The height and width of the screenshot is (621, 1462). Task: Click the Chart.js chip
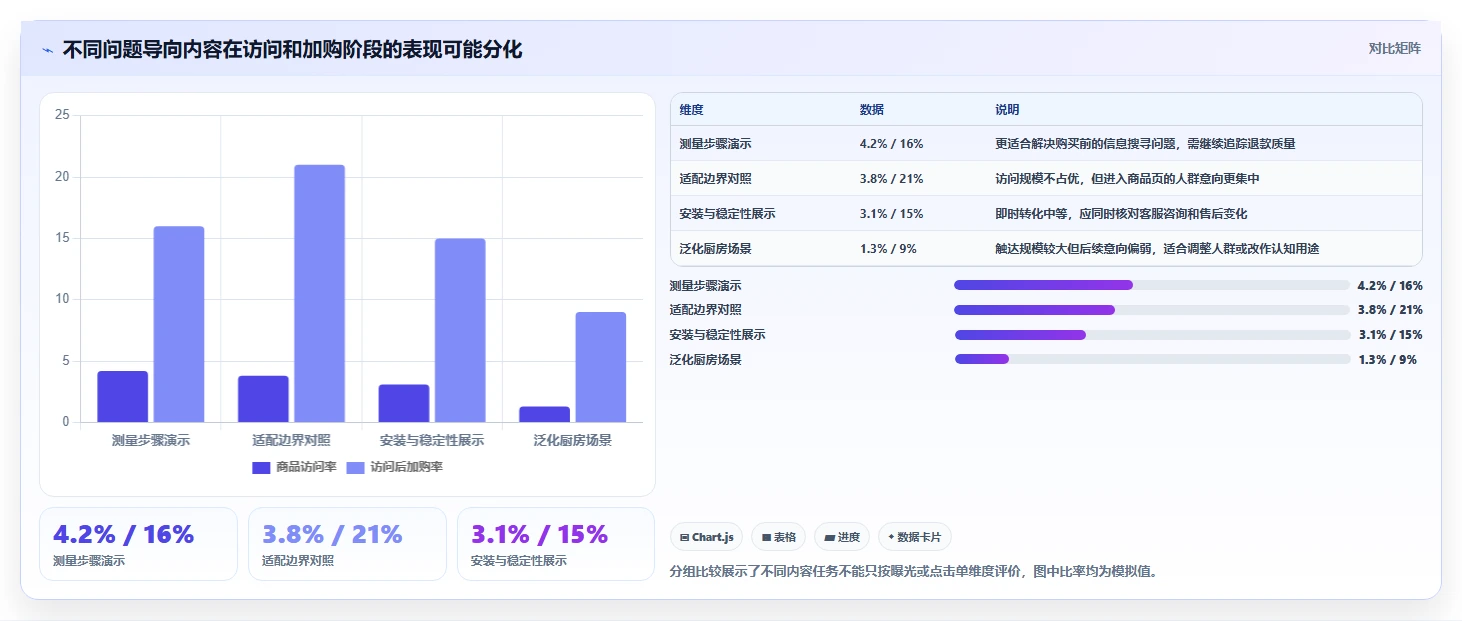[706, 537]
